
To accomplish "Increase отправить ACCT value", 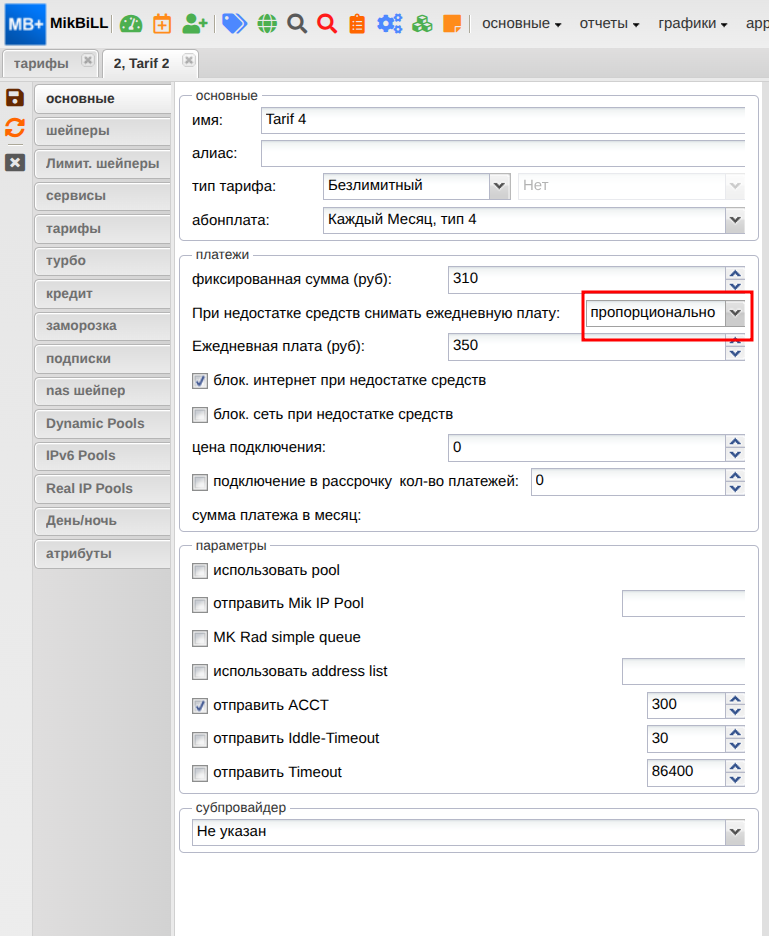I will coord(735,699).
